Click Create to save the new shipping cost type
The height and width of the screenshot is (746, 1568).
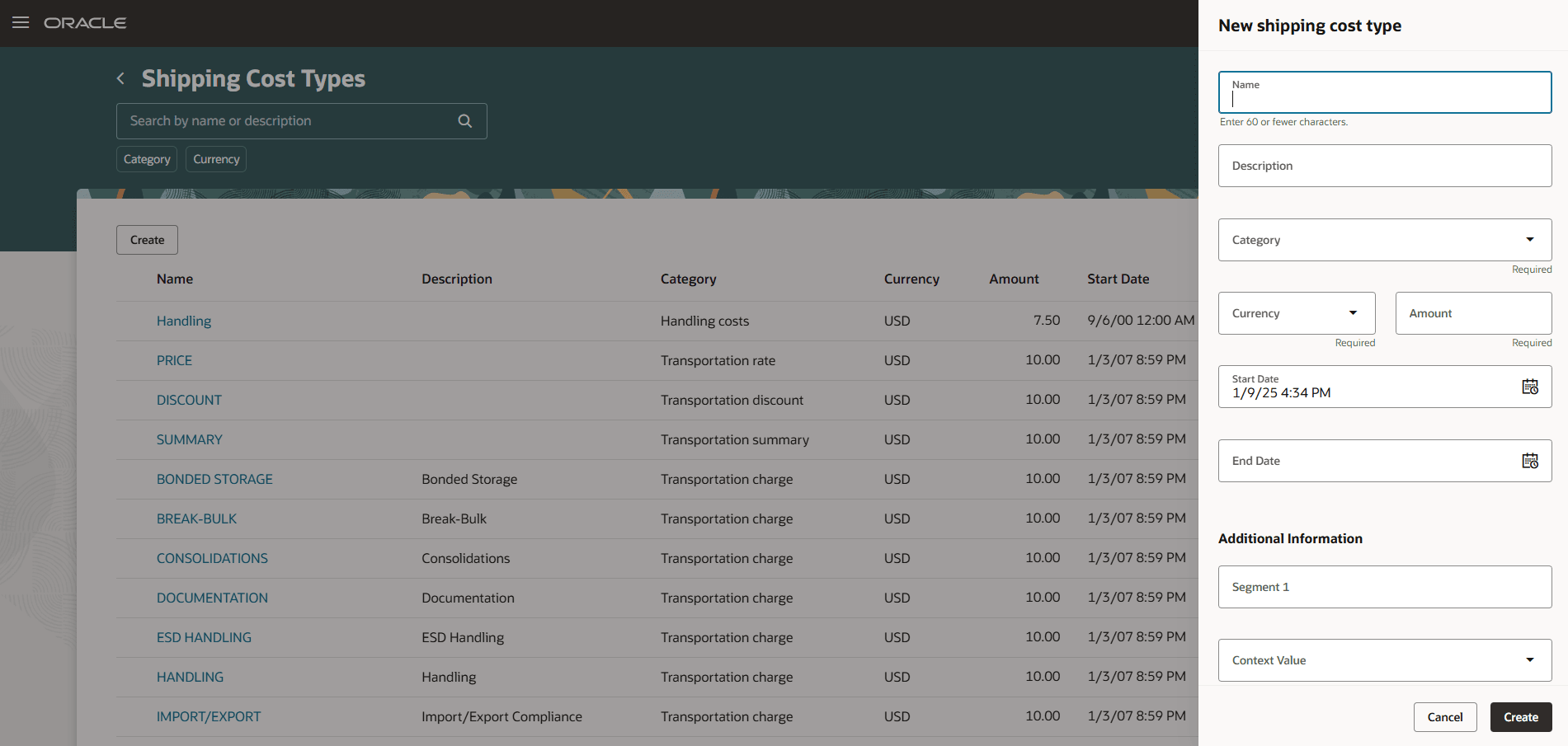click(1520, 716)
